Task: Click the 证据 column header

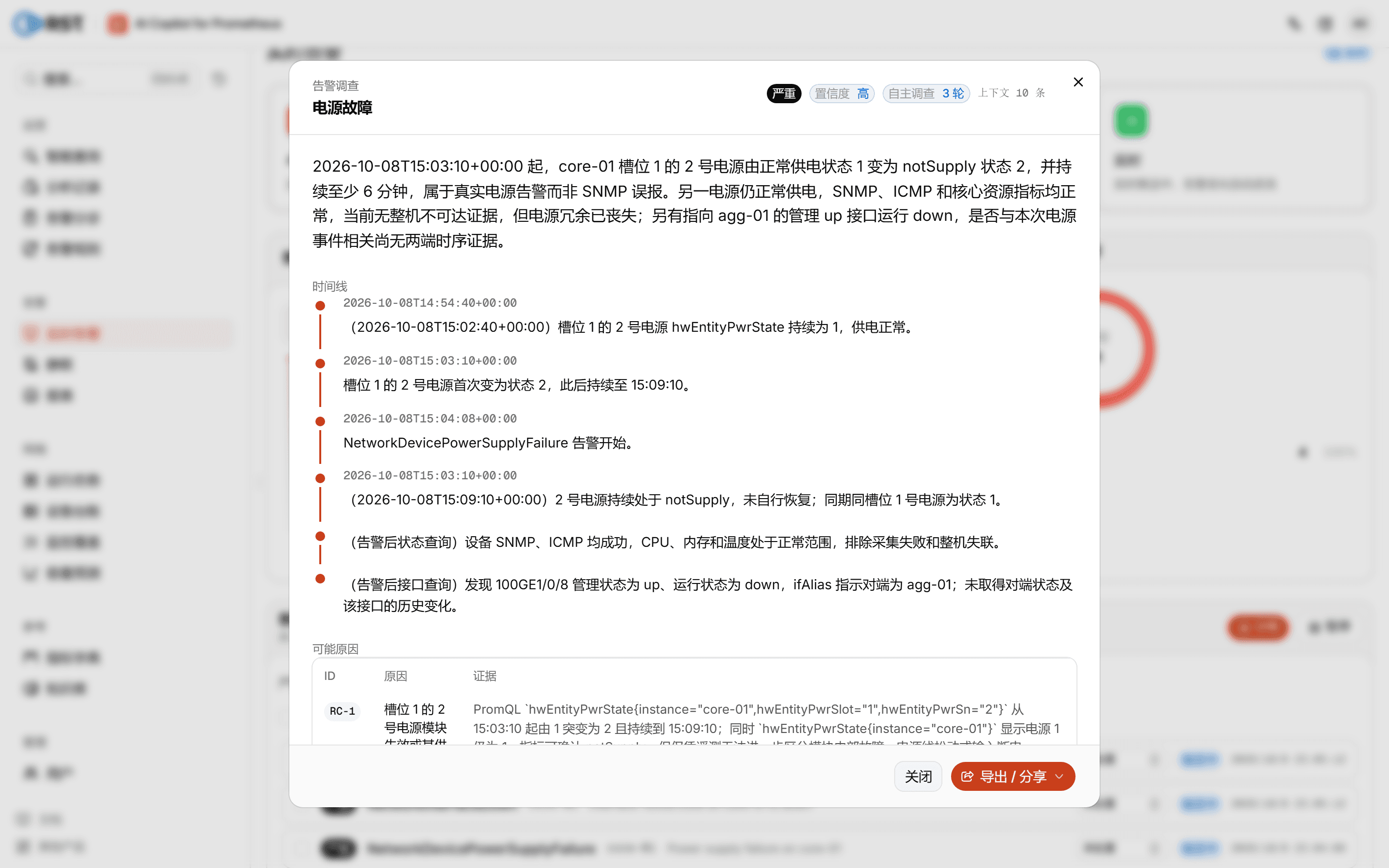Action: pyautogui.click(x=484, y=676)
